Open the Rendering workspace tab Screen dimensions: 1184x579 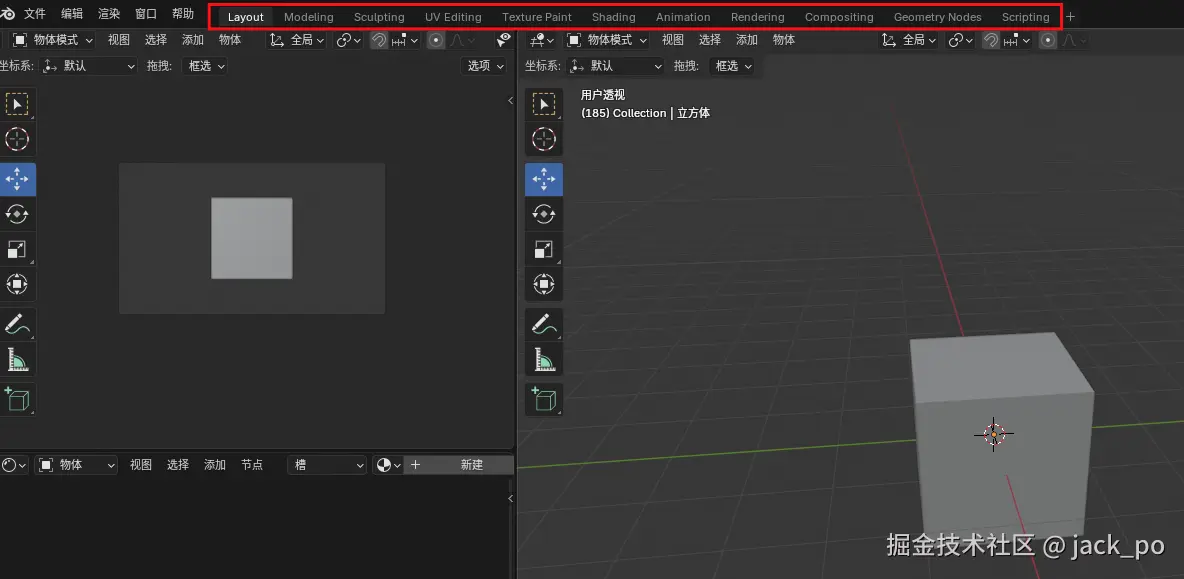(x=757, y=17)
